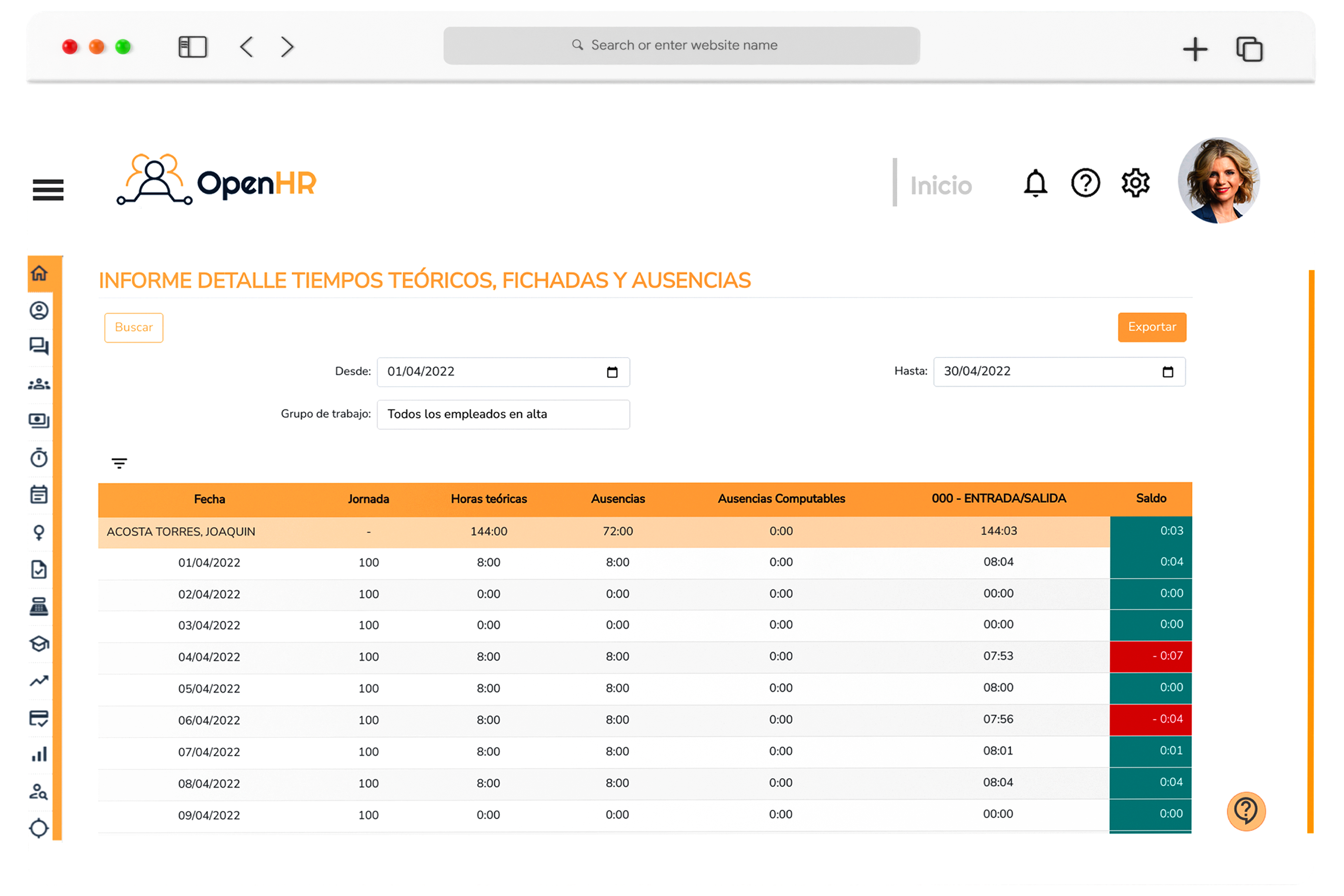This screenshot has height=896, width=1344.
Task: Open training graduation cap sidebar icon
Action: coord(39,644)
